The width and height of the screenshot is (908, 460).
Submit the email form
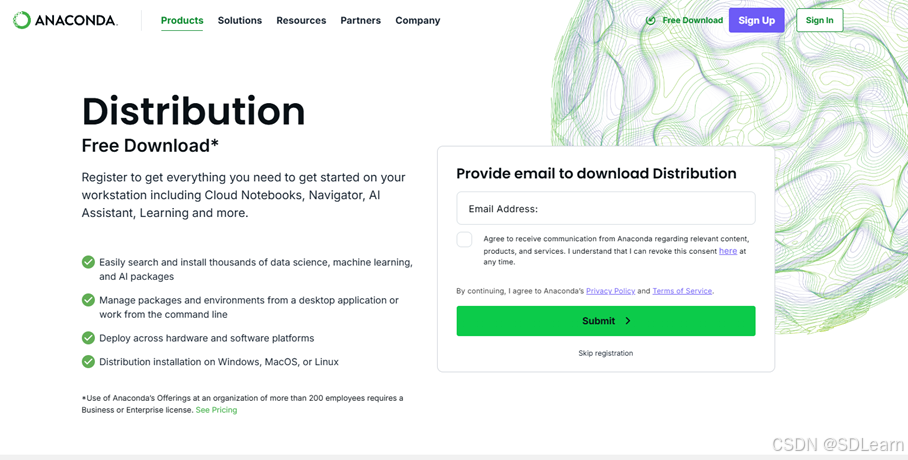tap(606, 321)
